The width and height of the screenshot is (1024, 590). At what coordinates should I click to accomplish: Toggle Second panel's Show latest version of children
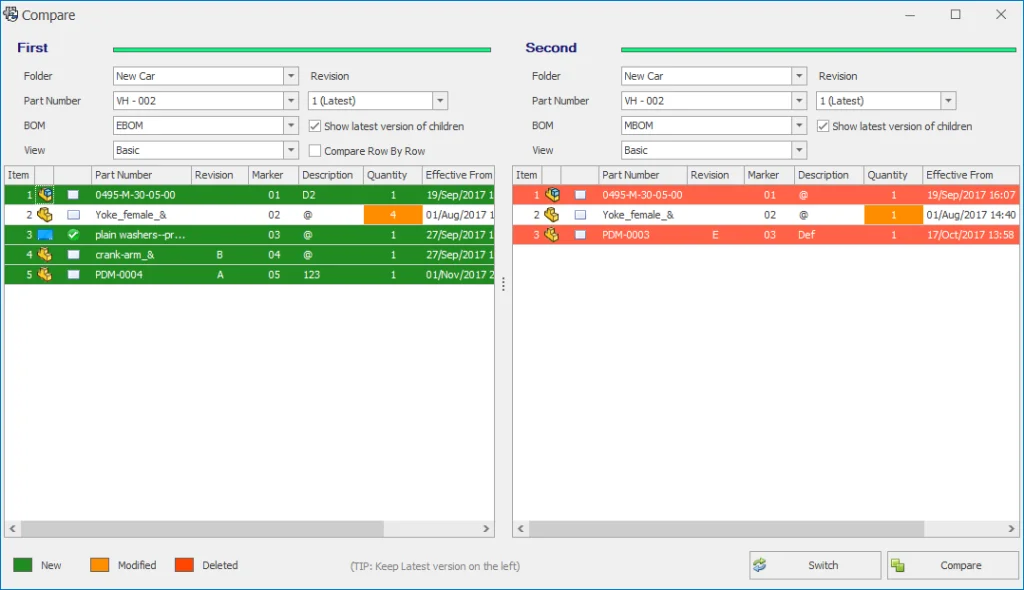point(823,126)
